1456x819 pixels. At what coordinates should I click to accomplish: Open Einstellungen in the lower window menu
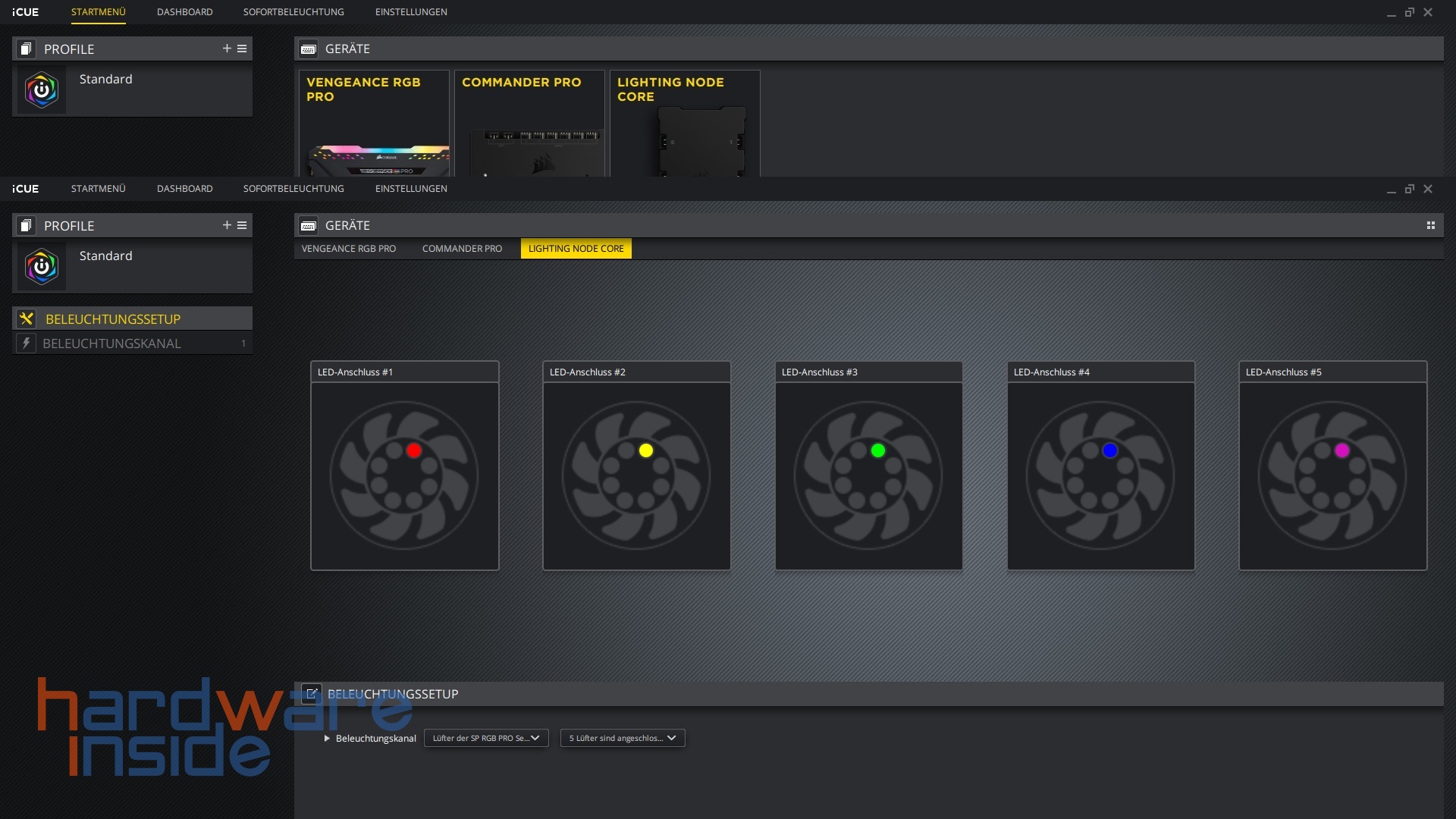point(410,189)
